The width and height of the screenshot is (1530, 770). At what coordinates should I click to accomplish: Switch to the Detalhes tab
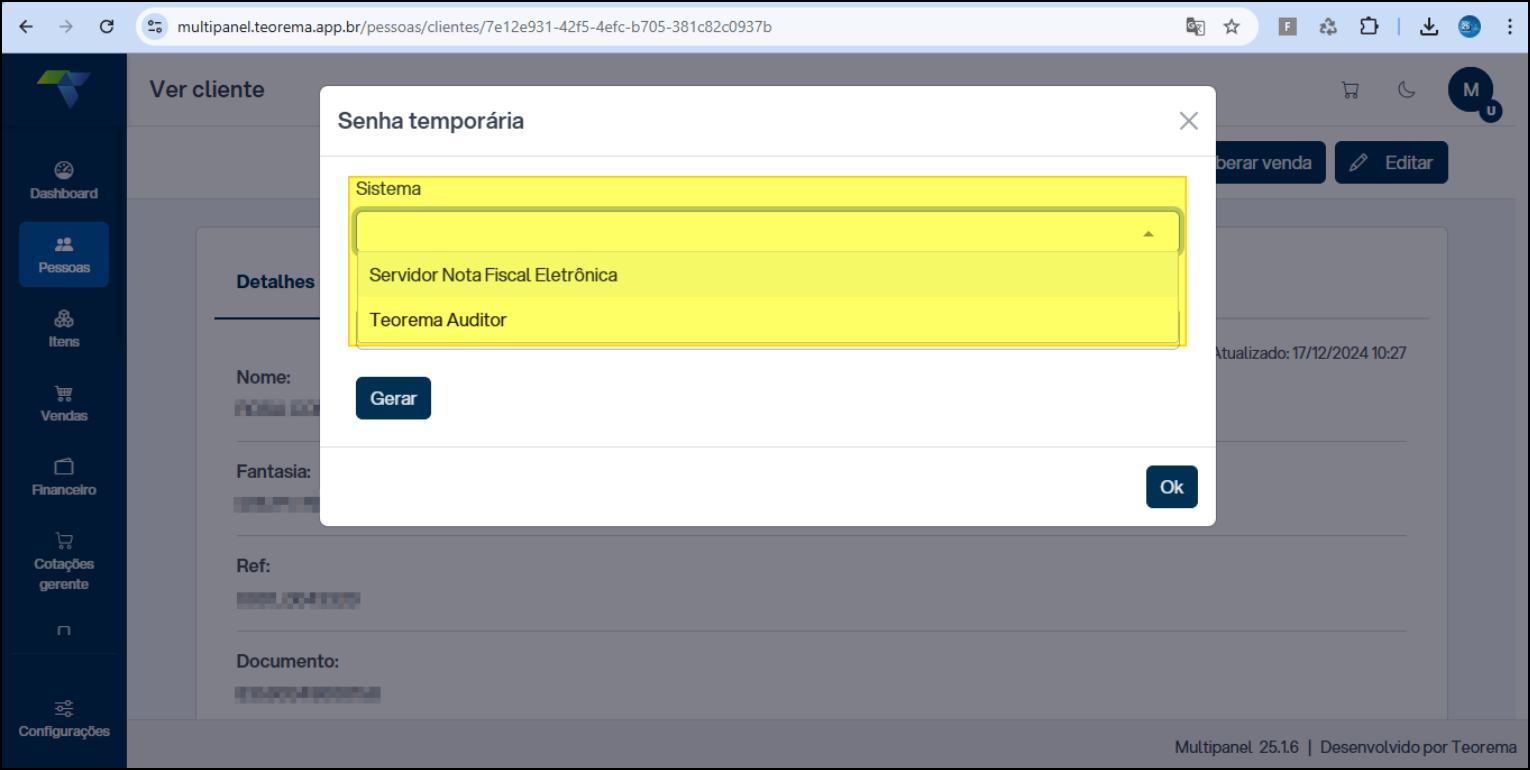(x=275, y=282)
